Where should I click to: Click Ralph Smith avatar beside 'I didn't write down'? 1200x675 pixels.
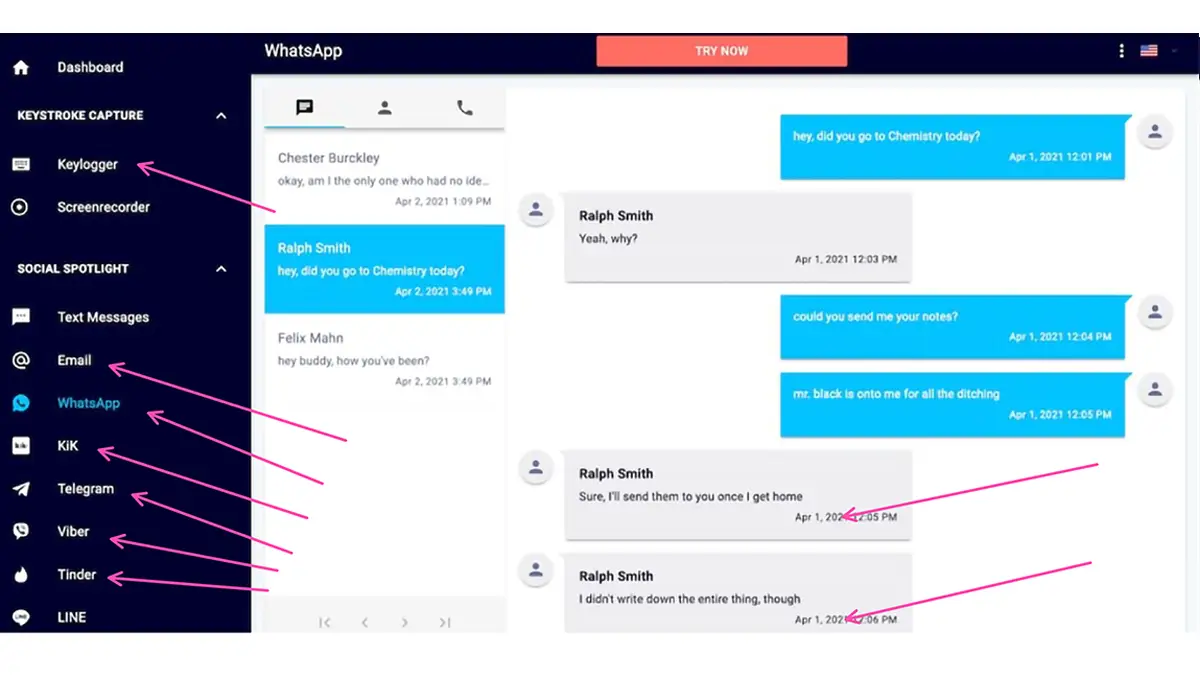(536, 571)
